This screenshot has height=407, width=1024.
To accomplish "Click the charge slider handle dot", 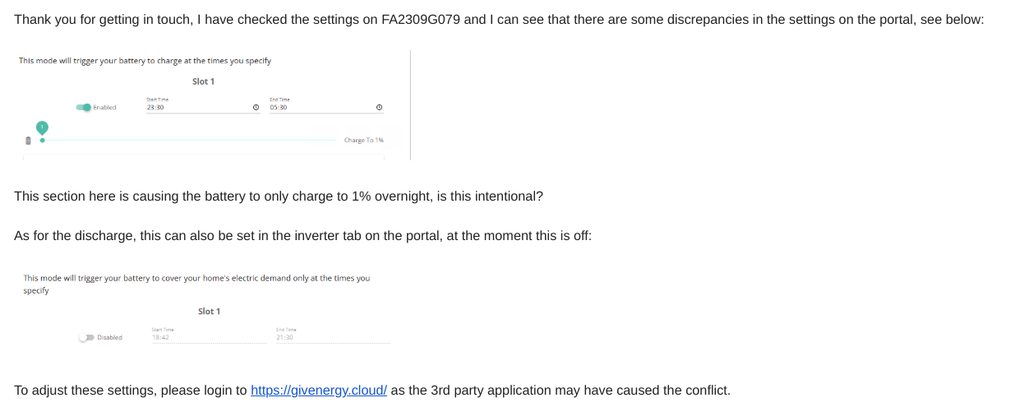I will point(42,140).
